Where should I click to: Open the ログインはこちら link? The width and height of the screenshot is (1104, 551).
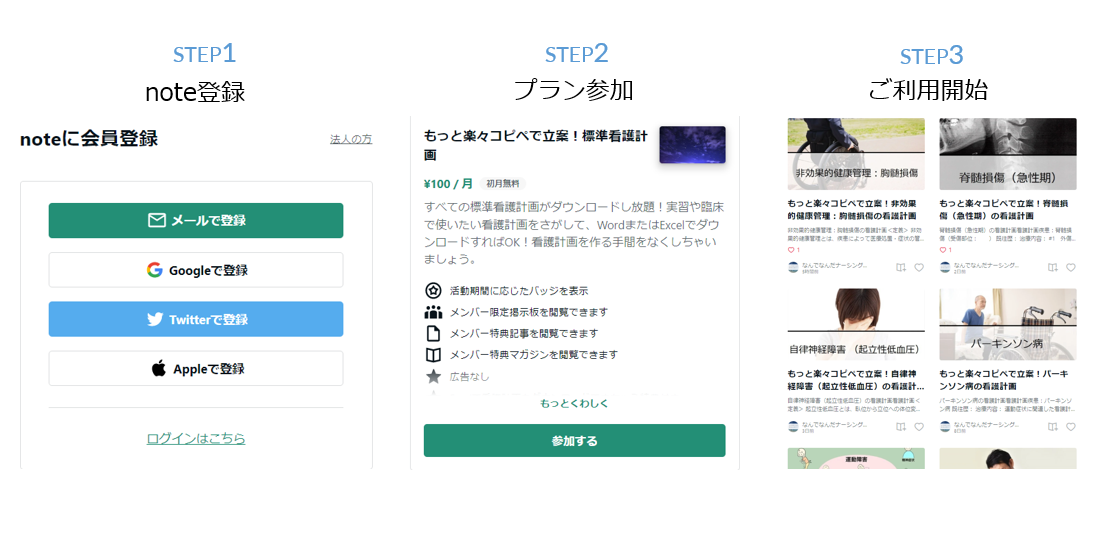(196, 438)
